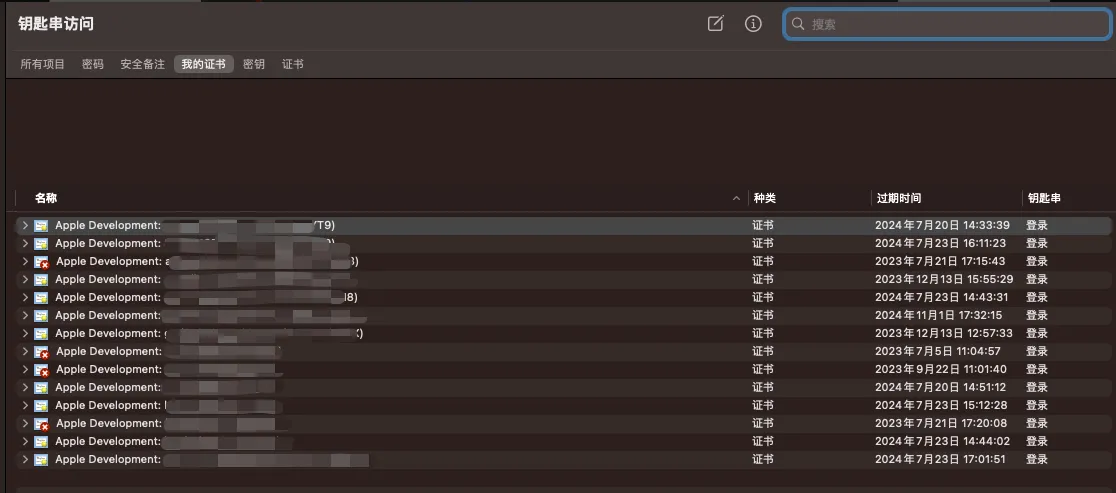1116x493 pixels.
Task: Open the 密钥 tab
Action: [254, 64]
